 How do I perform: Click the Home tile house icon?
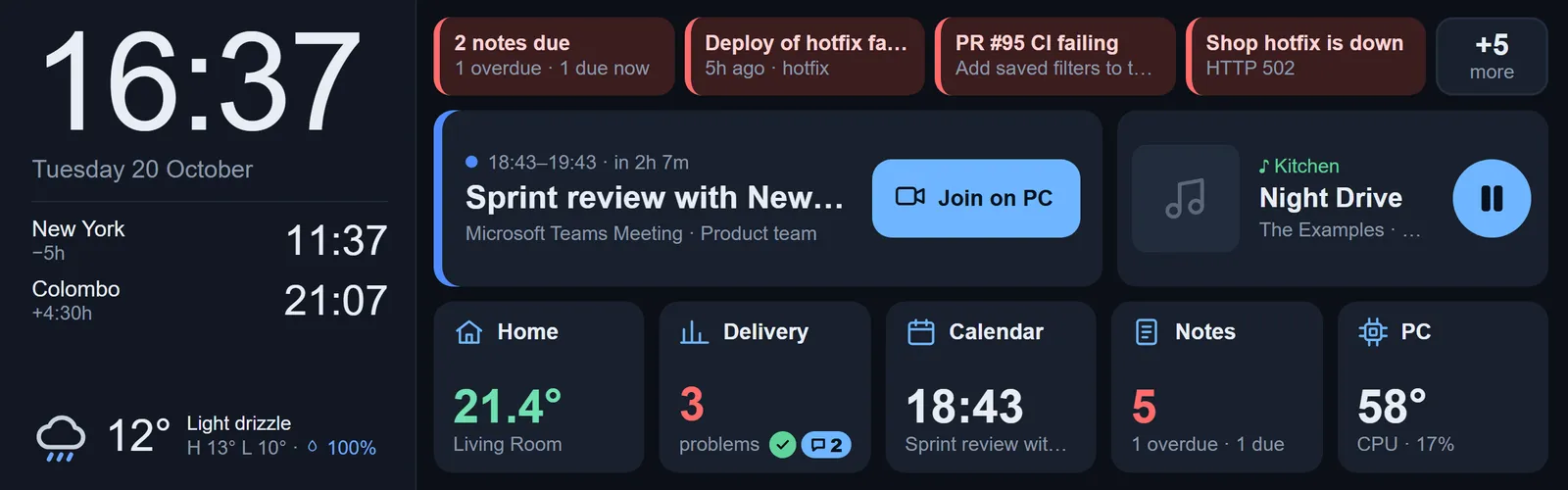469,332
